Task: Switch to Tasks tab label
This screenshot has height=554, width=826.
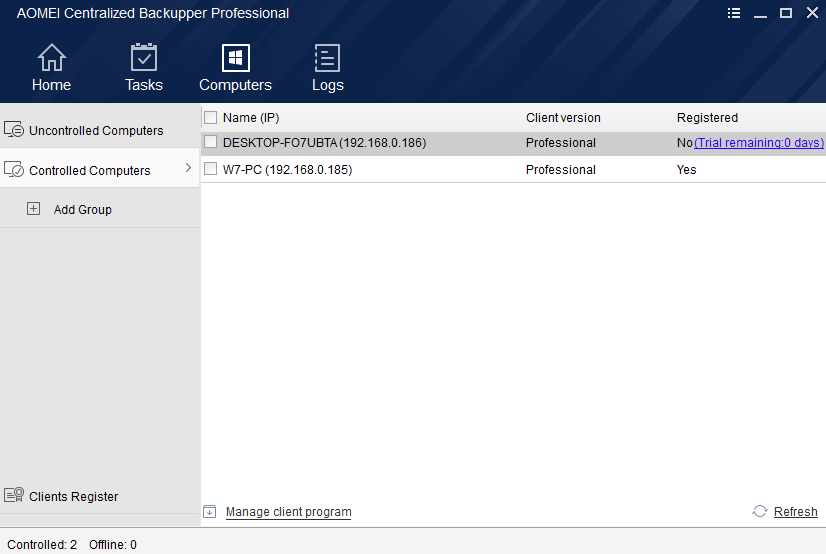Action: click(144, 85)
